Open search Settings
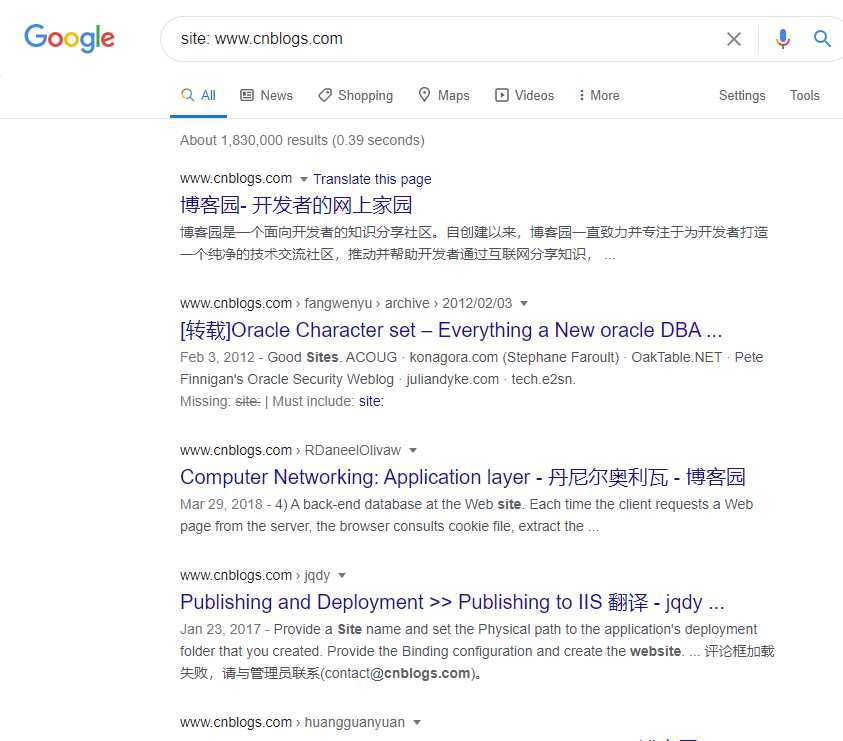The height and width of the screenshot is (741, 843). 742,95
